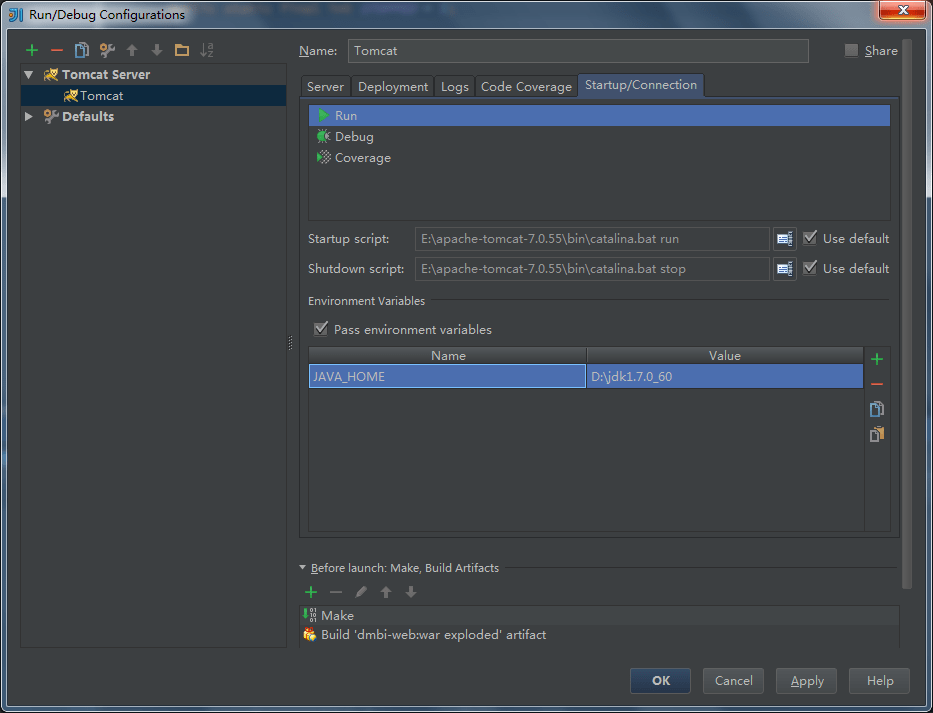This screenshot has height=713, width=933.
Task: Apply the configuration changes
Action: (806, 680)
